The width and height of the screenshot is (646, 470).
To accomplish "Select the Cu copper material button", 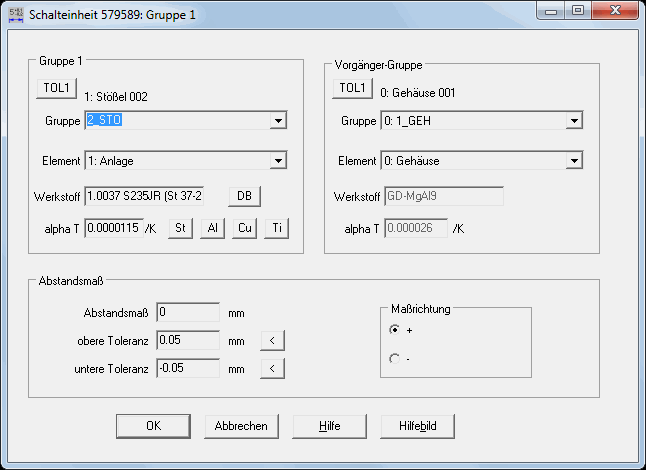I will [x=244, y=229].
